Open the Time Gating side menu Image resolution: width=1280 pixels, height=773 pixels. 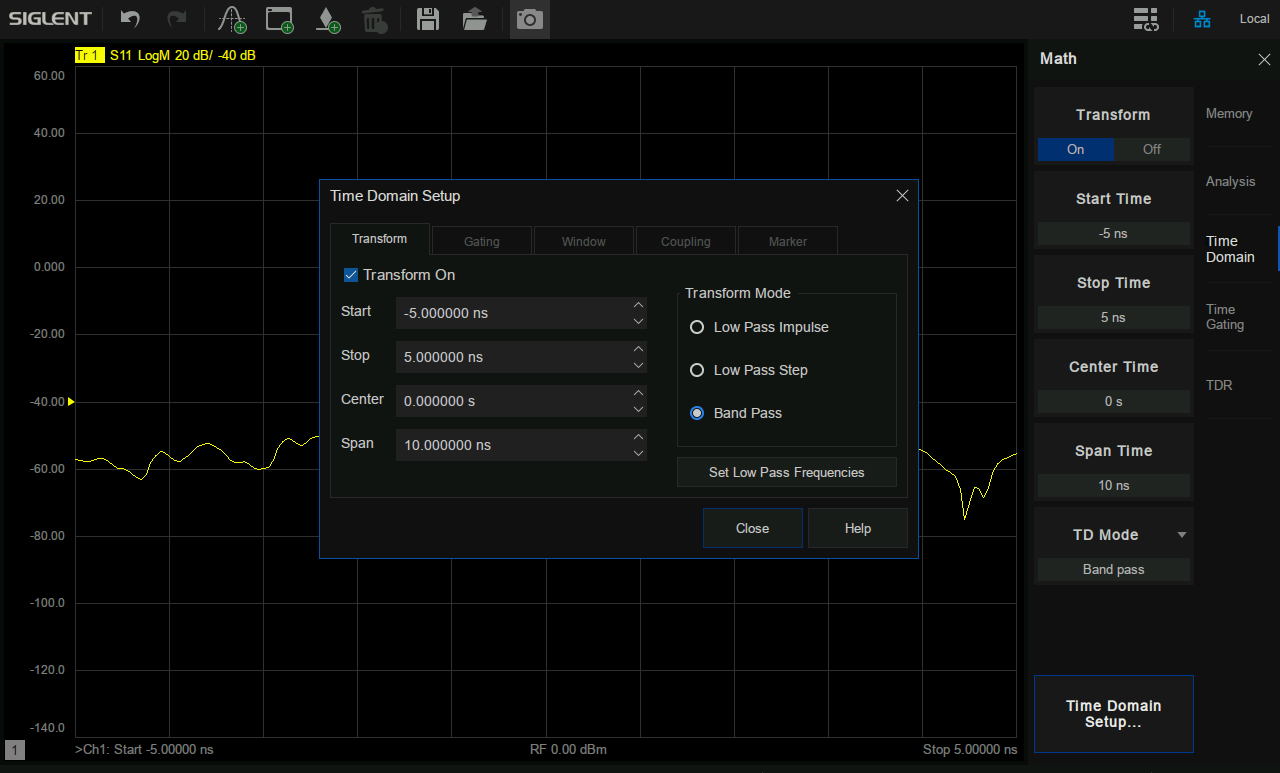tap(1225, 317)
